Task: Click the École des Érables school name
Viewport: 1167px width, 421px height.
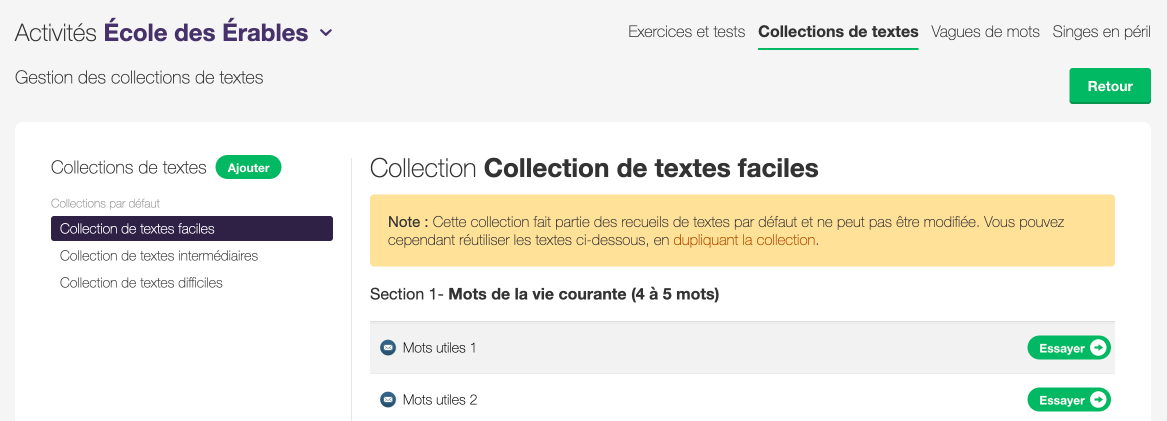Action: 206,33
